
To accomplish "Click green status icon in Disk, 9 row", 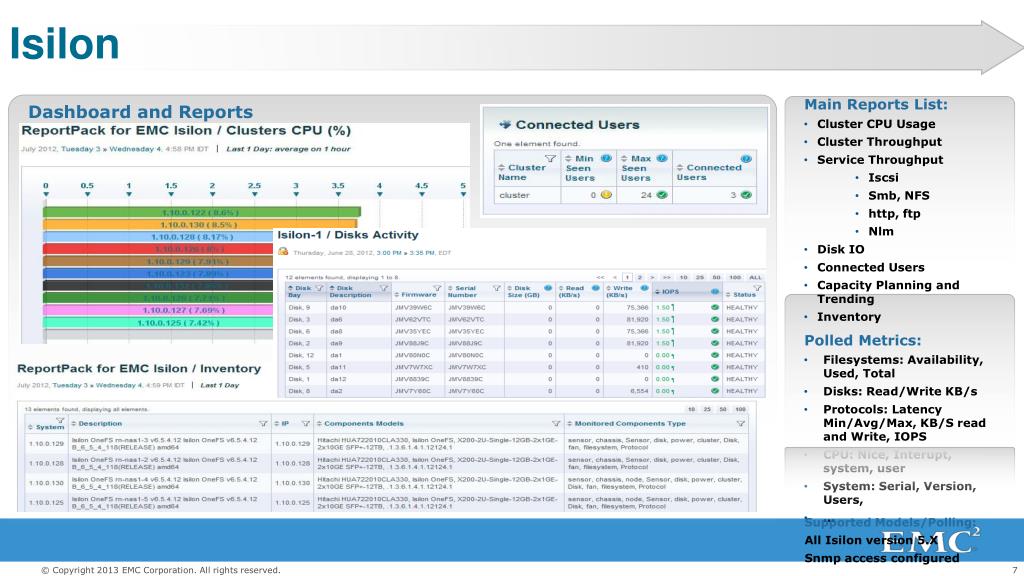I will tap(714, 308).
